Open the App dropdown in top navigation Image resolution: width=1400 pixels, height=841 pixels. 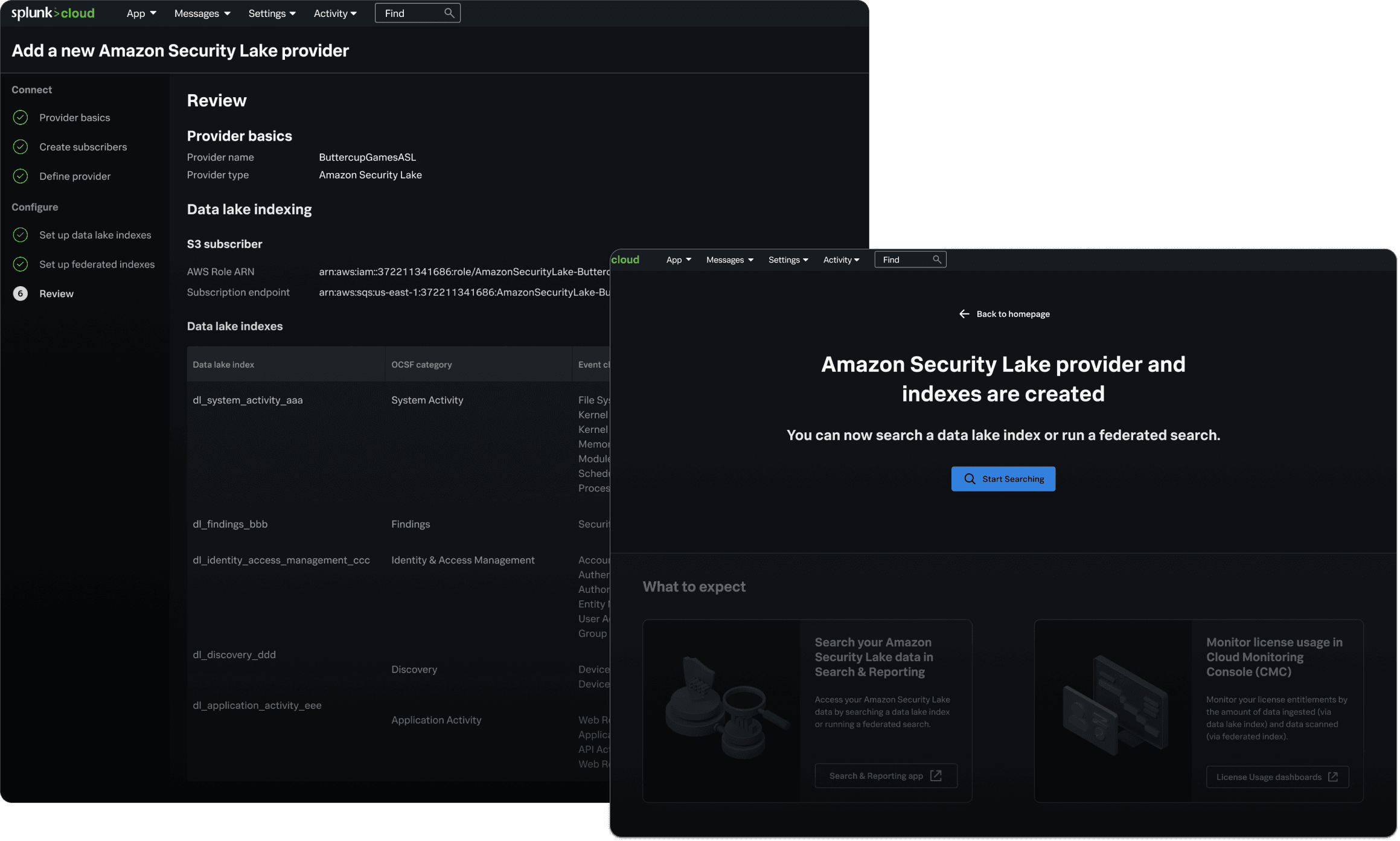[x=141, y=13]
